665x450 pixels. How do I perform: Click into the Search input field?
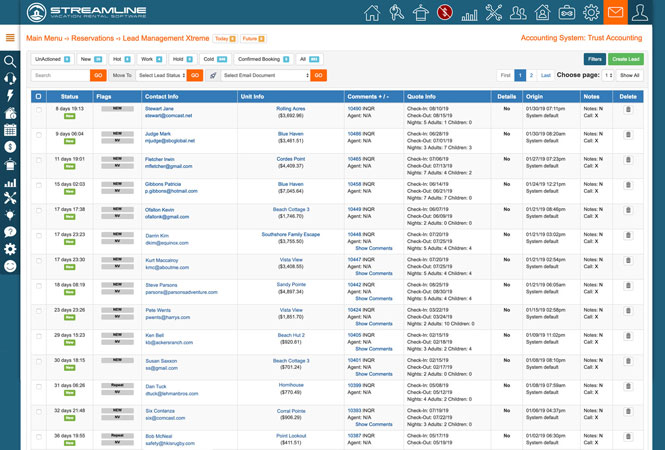[x=60, y=75]
